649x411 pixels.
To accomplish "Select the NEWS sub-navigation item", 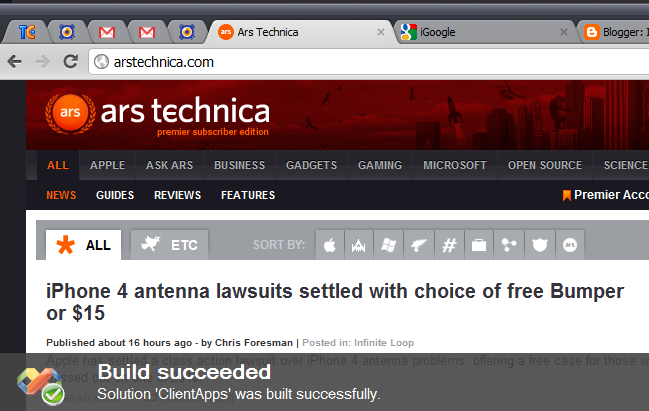I will (x=61, y=195).
